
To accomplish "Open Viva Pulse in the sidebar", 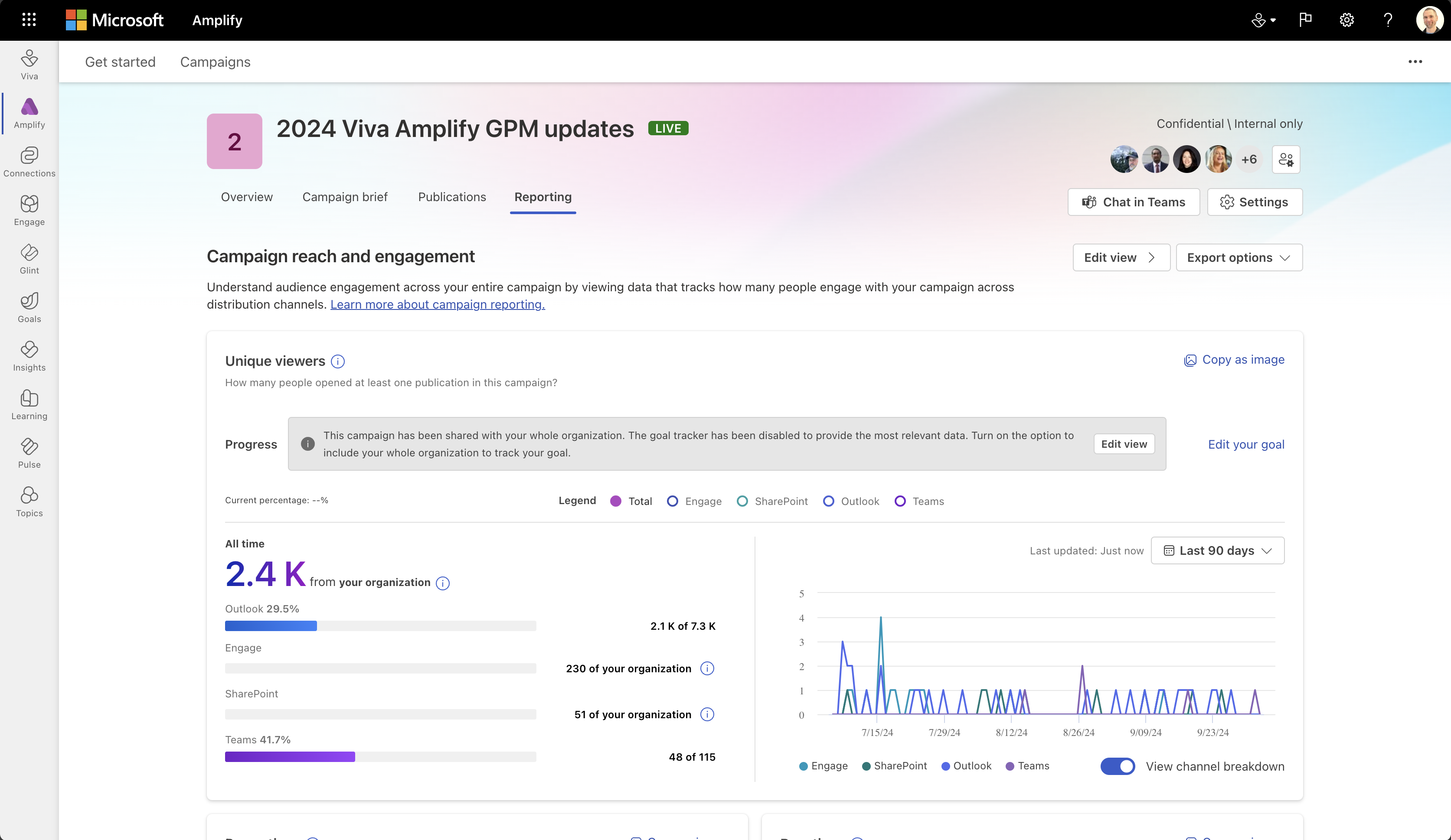I will (28, 453).
